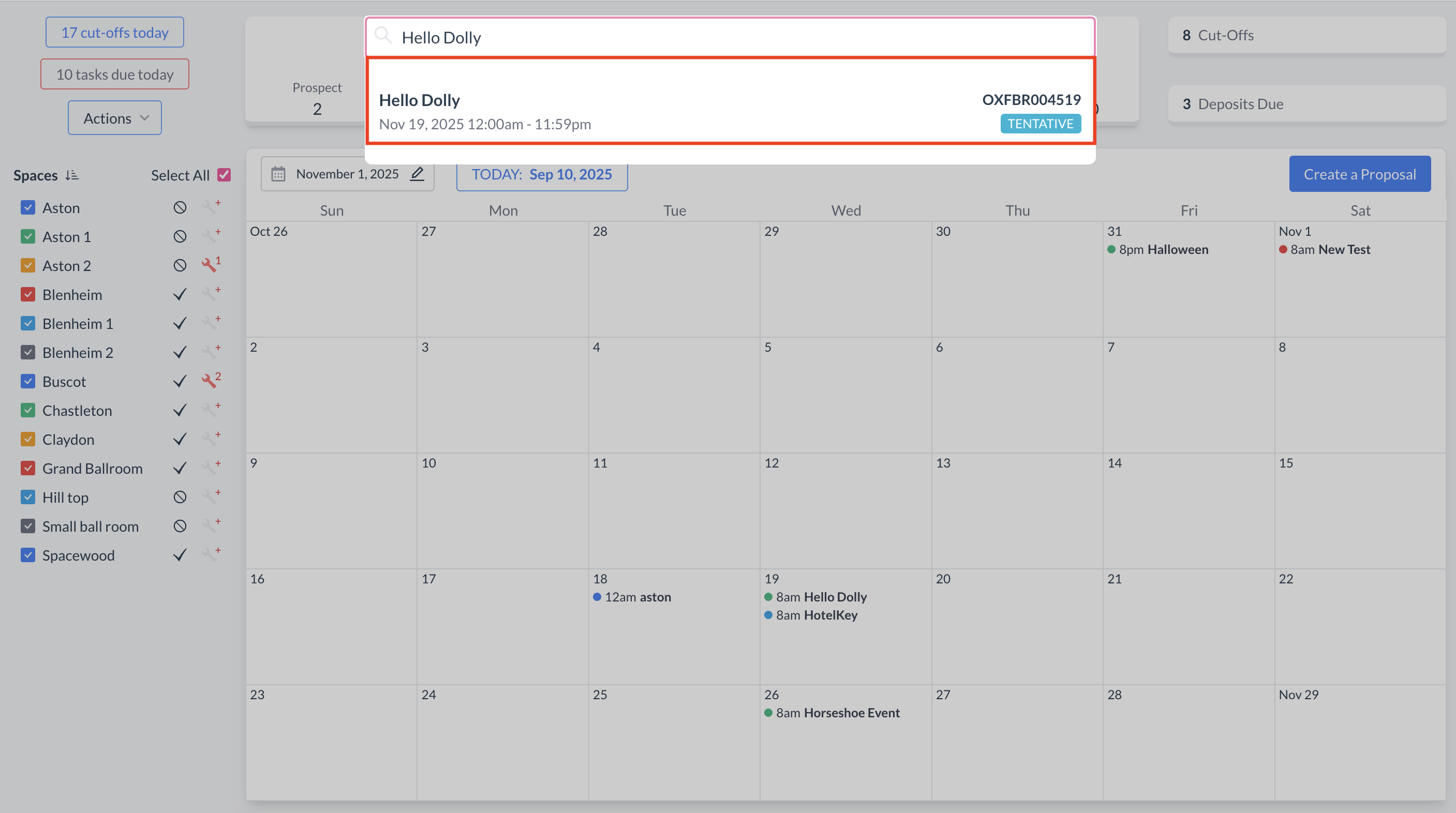Toggle the Select All checkbox

click(x=225, y=175)
